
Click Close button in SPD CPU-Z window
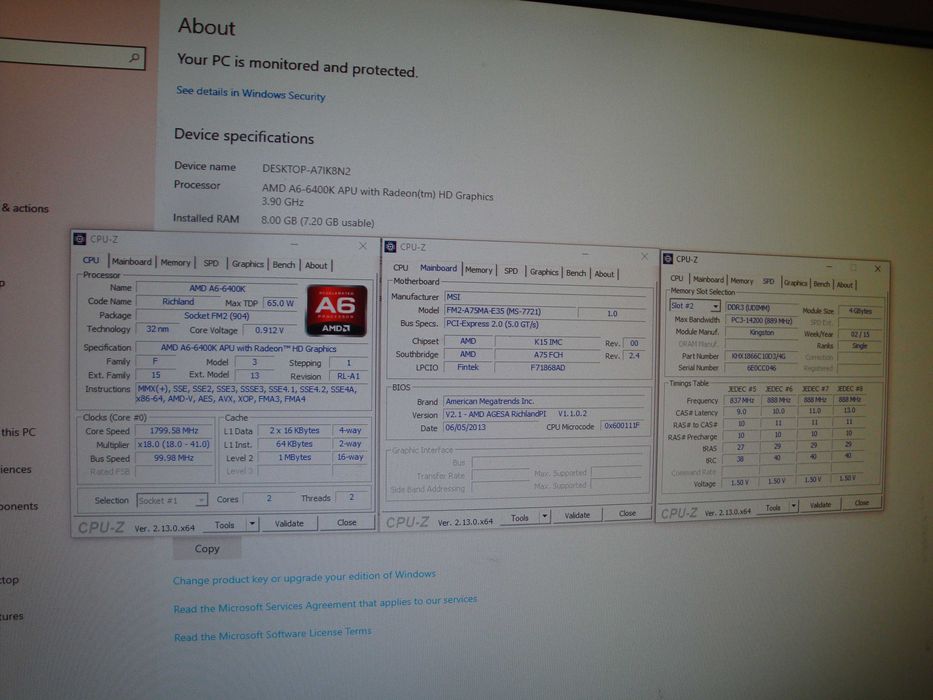pyautogui.click(x=862, y=503)
